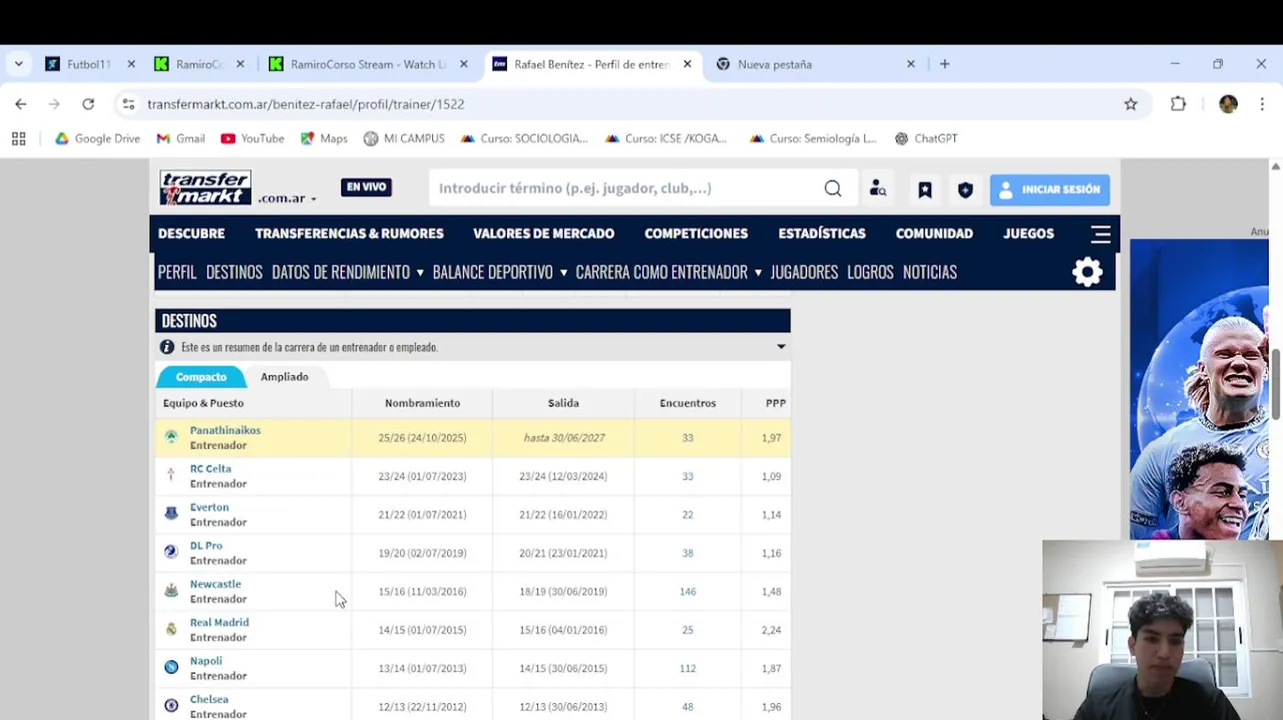This screenshot has width=1283, height=720.
Task: Open the Juegos menu
Action: point(1028,233)
